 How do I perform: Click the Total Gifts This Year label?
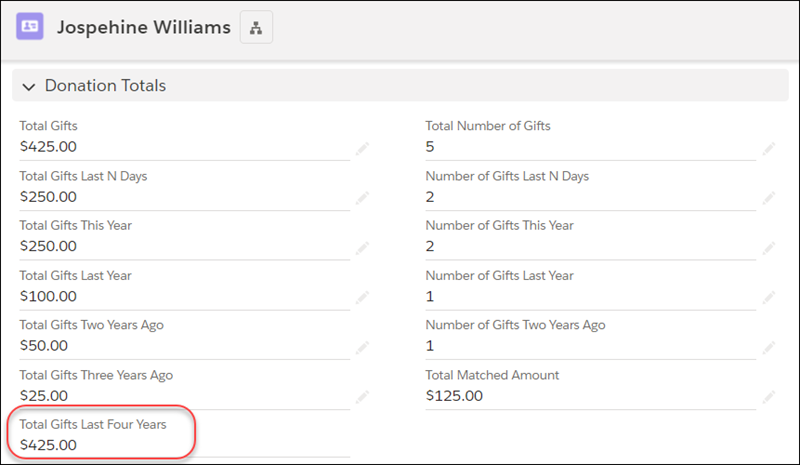[76, 225]
